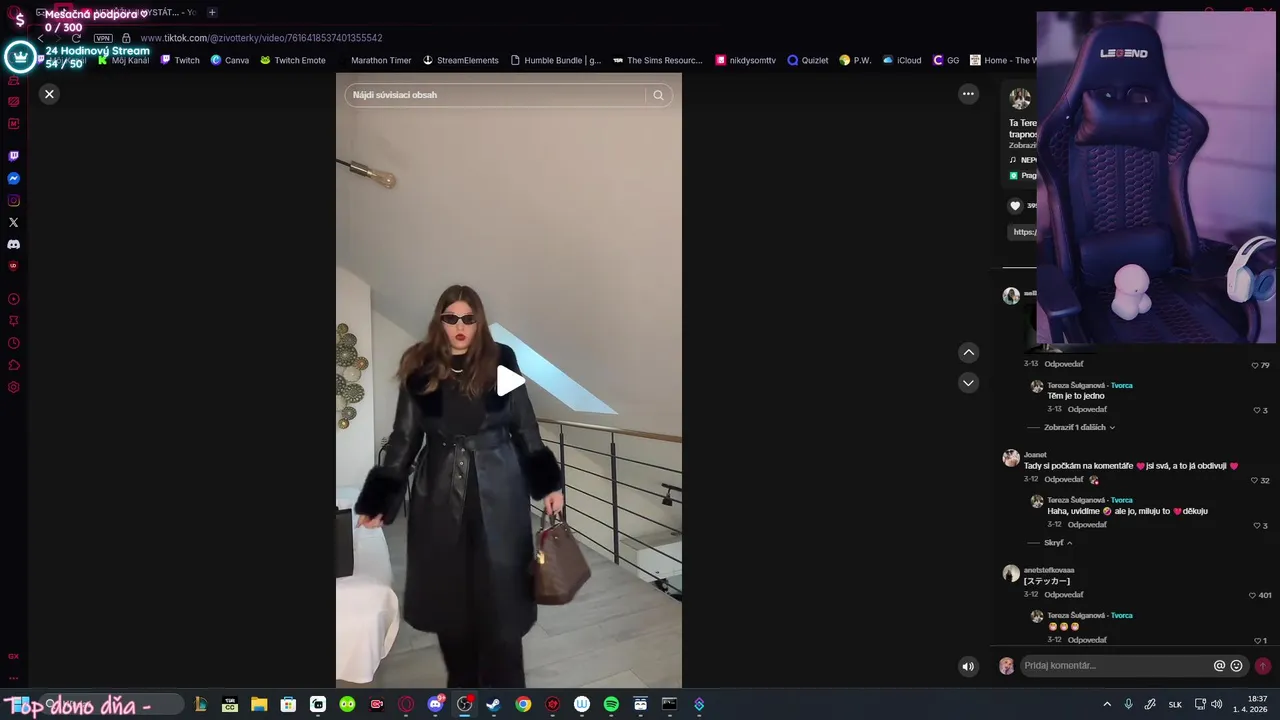Open anetstefkovaaa's profile avatar
The image size is (1280, 720).
coord(1011,573)
